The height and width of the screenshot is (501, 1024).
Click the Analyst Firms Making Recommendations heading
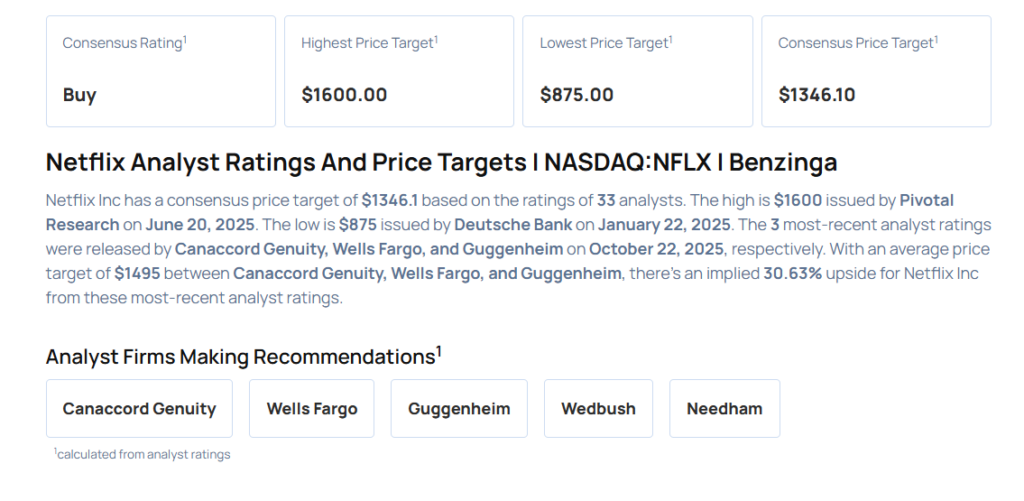tap(243, 356)
